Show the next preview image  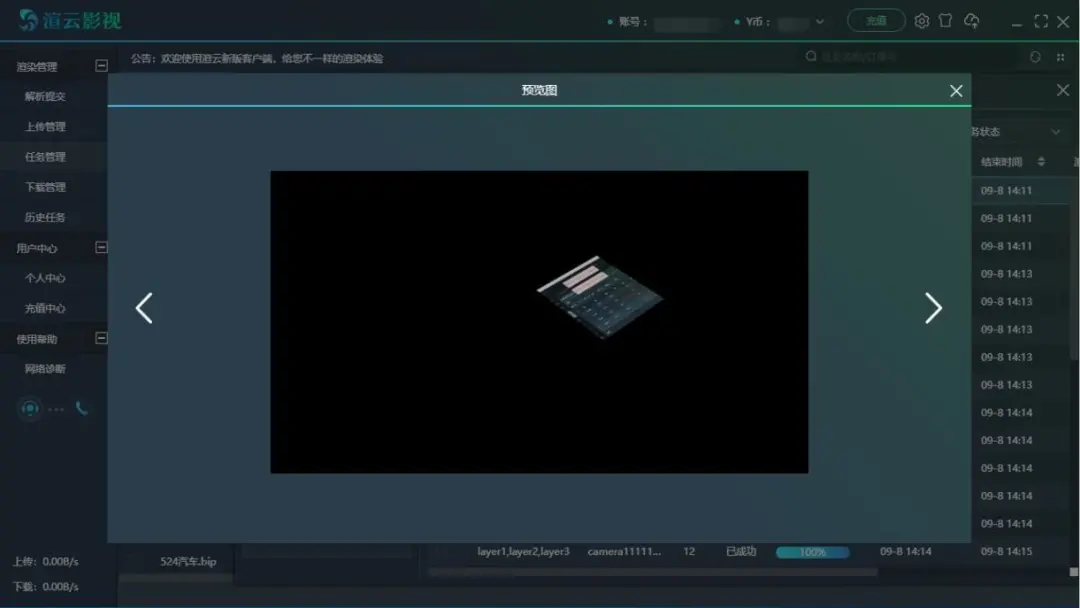pyautogui.click(x=933, y=308)
